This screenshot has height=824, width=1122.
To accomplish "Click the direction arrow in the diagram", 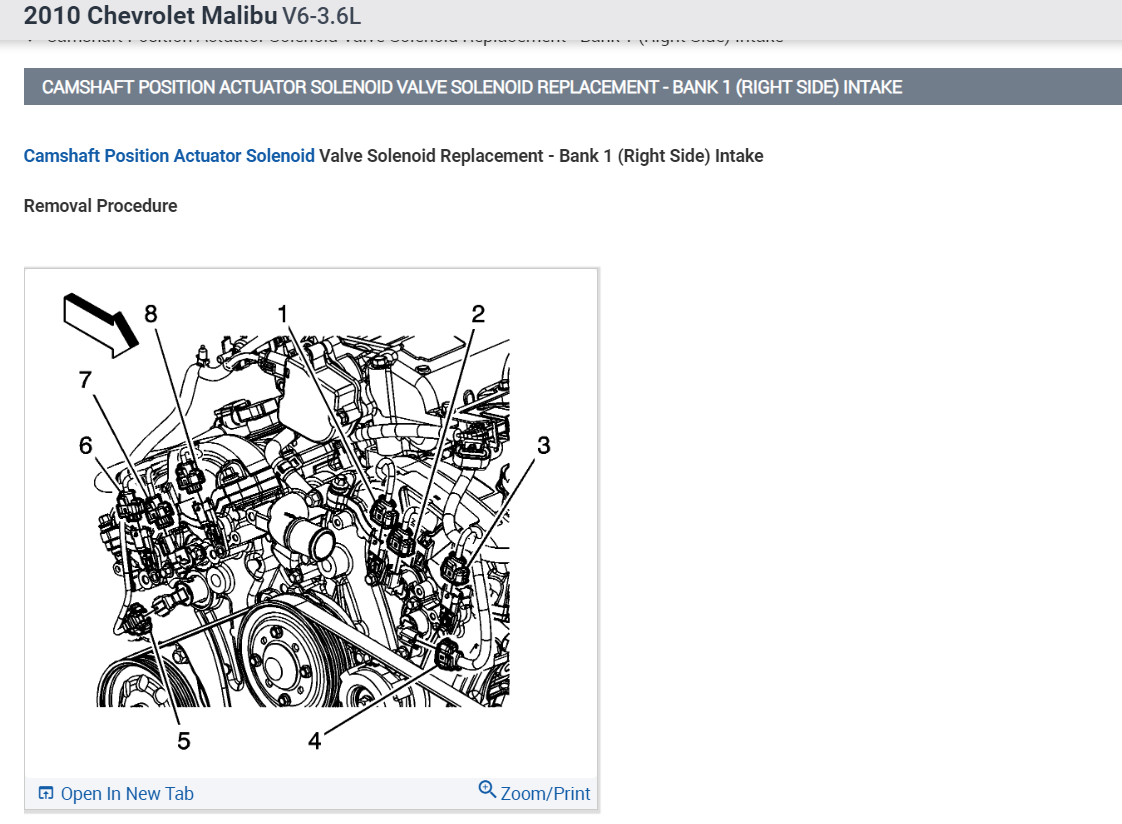I will coord(99,325).
